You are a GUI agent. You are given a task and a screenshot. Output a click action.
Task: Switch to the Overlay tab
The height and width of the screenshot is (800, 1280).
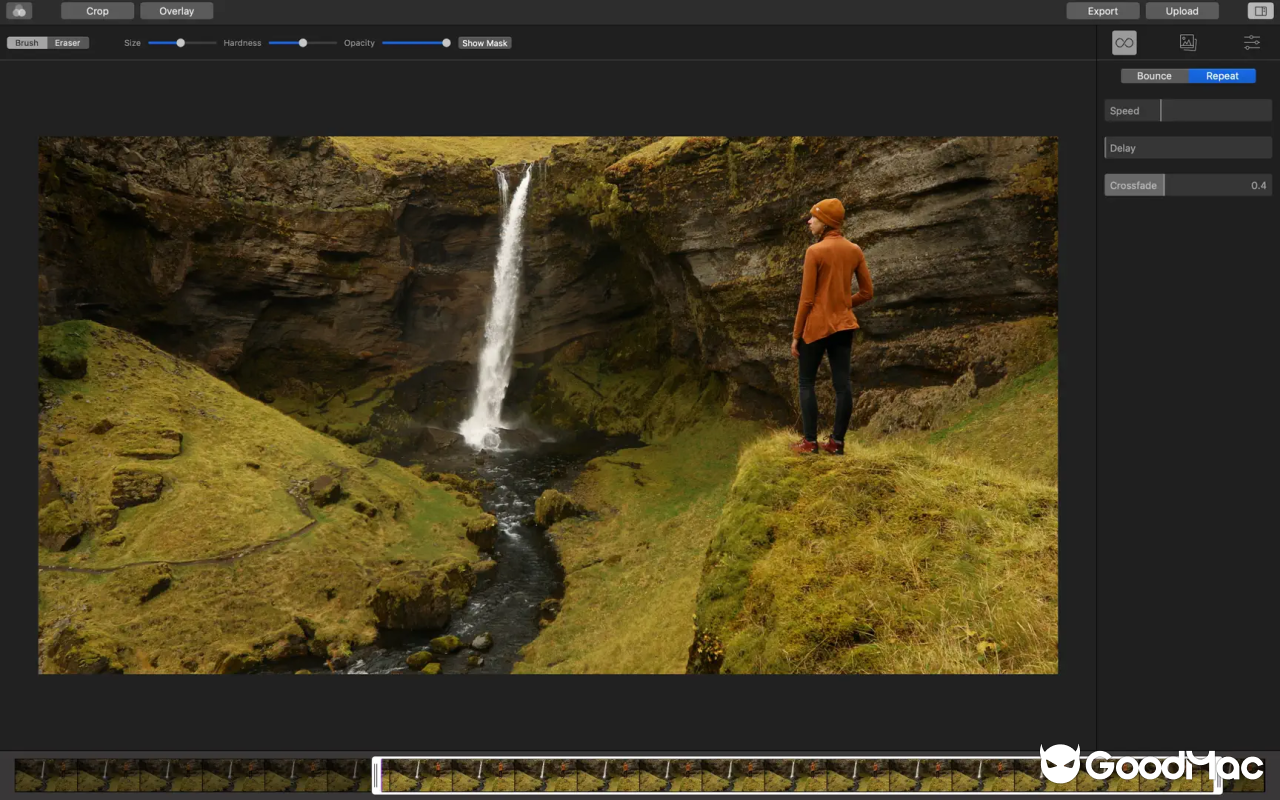pyautogui.click(x=176, y=10)
